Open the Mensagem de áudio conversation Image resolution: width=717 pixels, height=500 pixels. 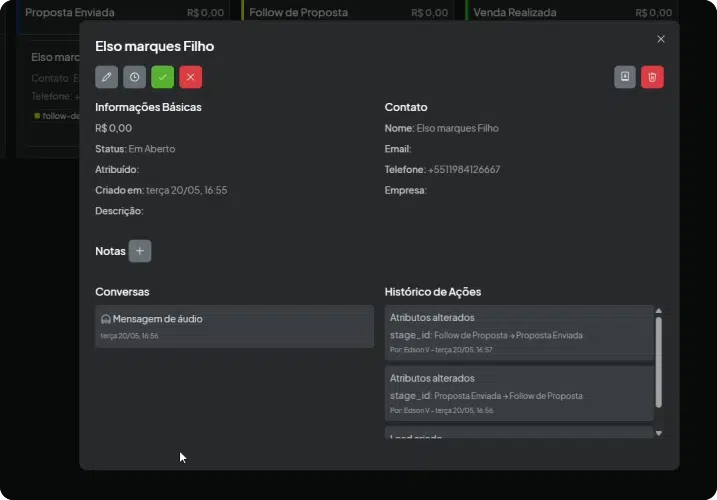tap(234, 327)
